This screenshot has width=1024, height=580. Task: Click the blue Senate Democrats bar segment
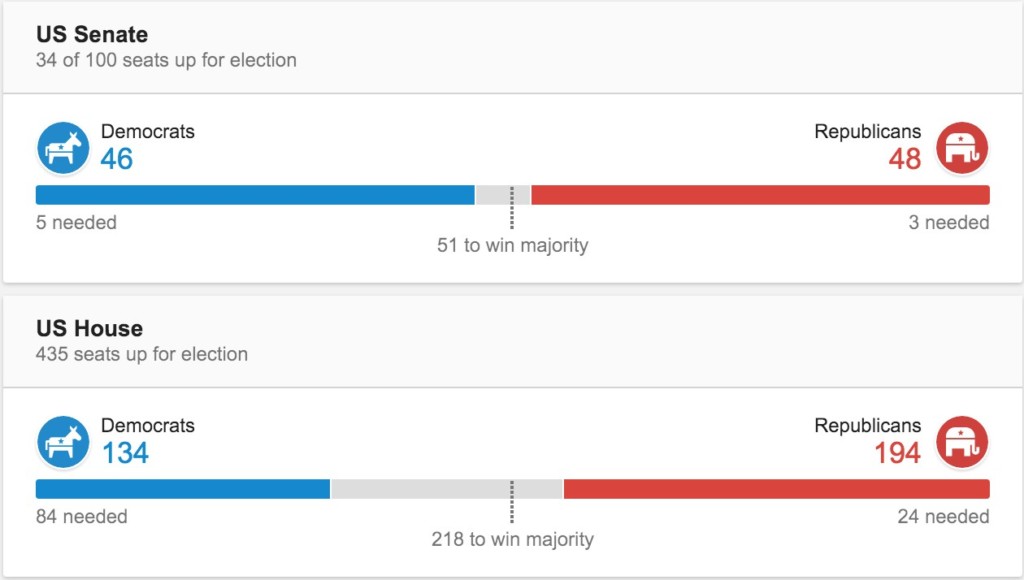click(255, 195)
